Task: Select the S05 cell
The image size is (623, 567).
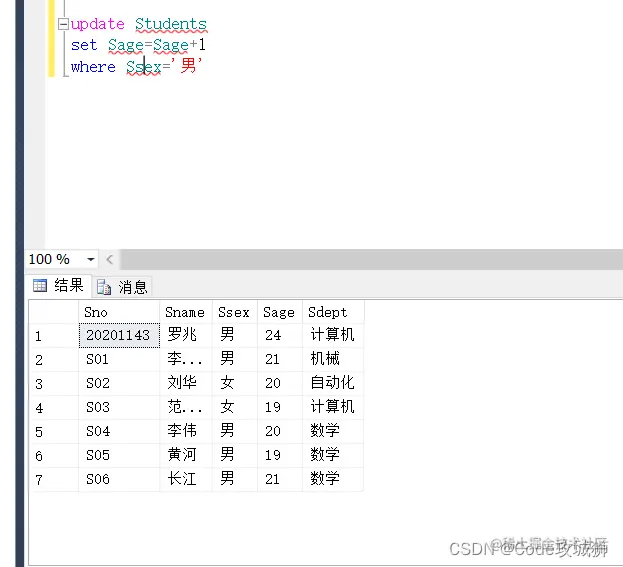Action: [119, 455]
